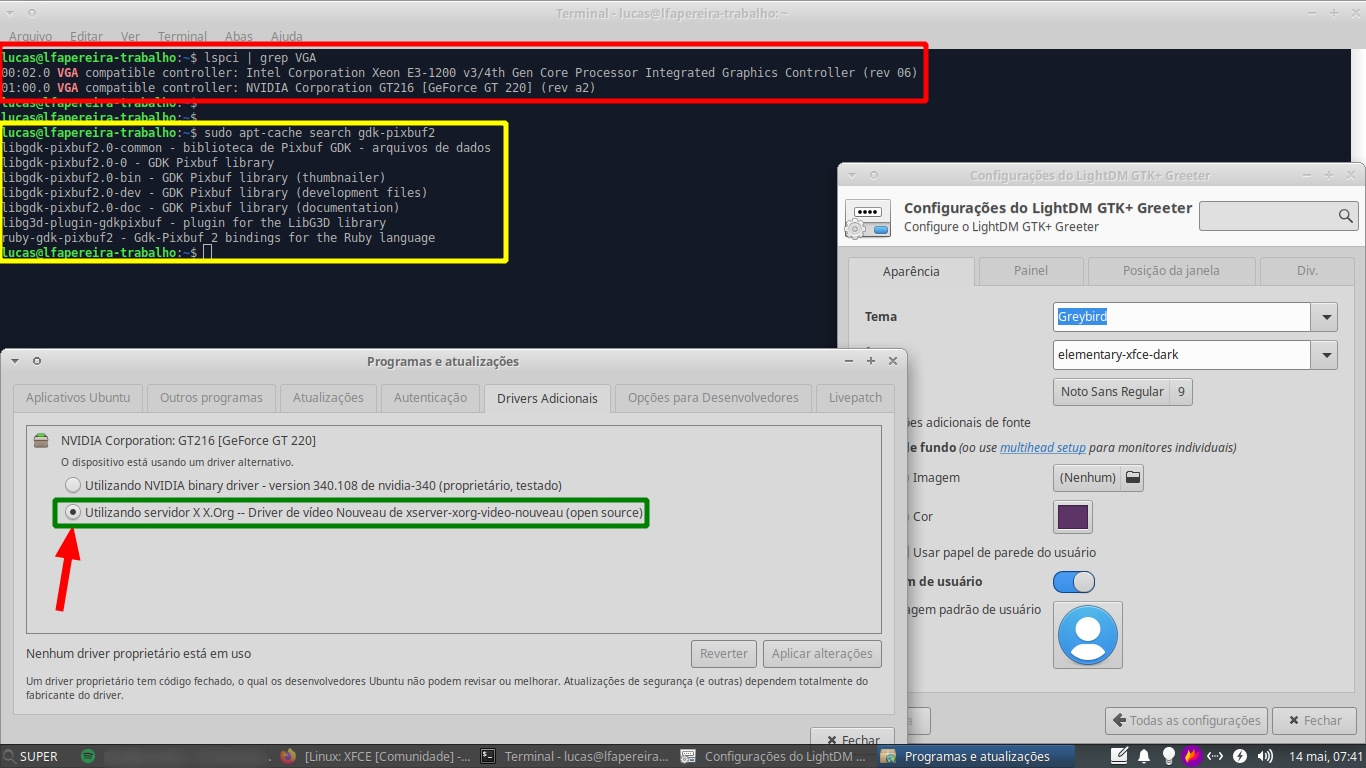Switch to Outros programas tab
Viewport: 1366px width, 768px height.
211,397
